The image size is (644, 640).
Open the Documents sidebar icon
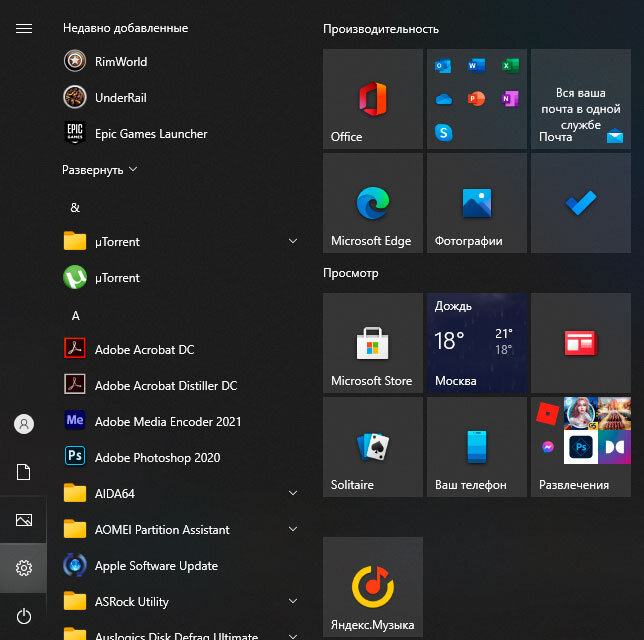pos(23,472)
